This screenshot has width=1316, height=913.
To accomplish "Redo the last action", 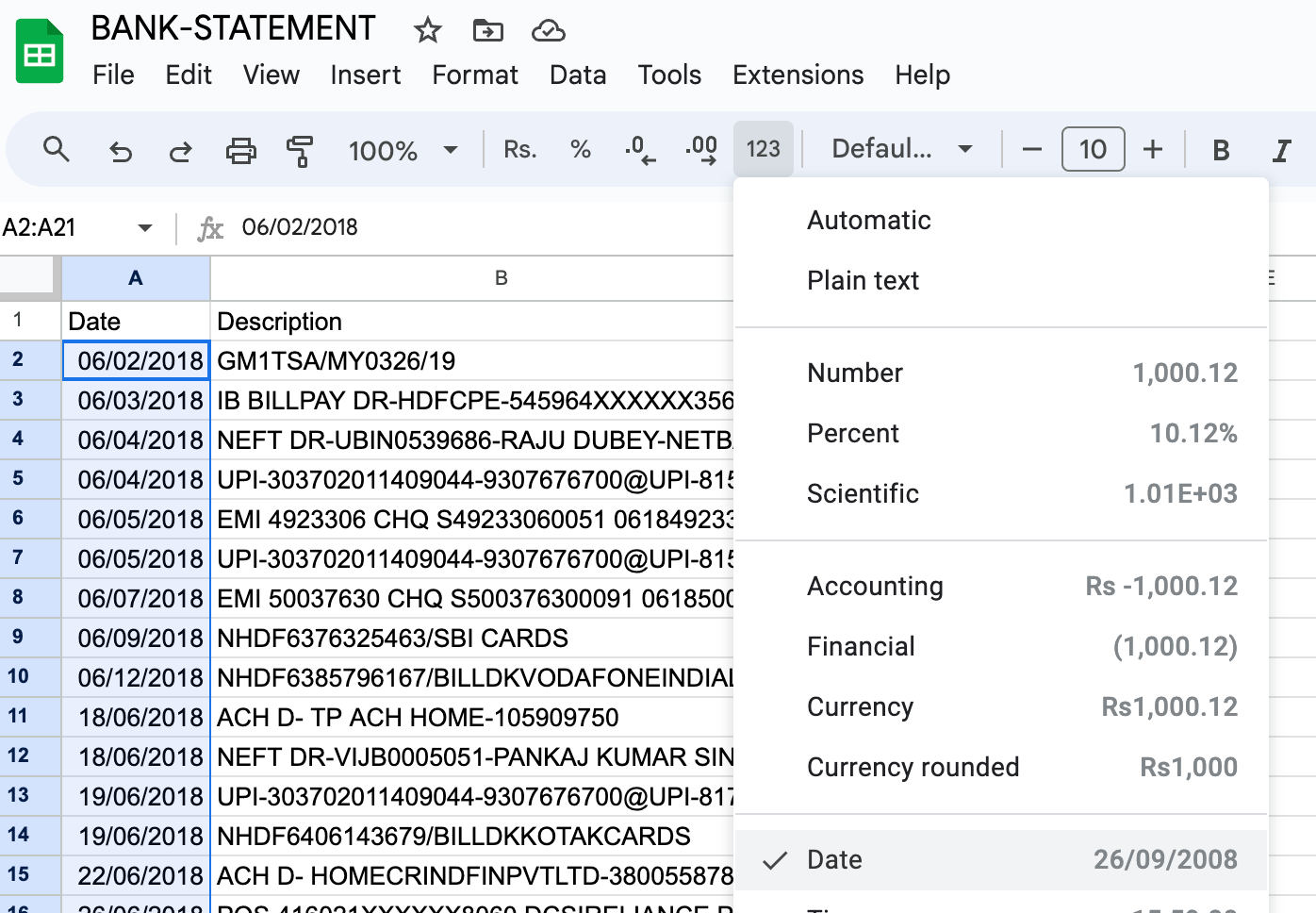I will click(x=180, y=150).
